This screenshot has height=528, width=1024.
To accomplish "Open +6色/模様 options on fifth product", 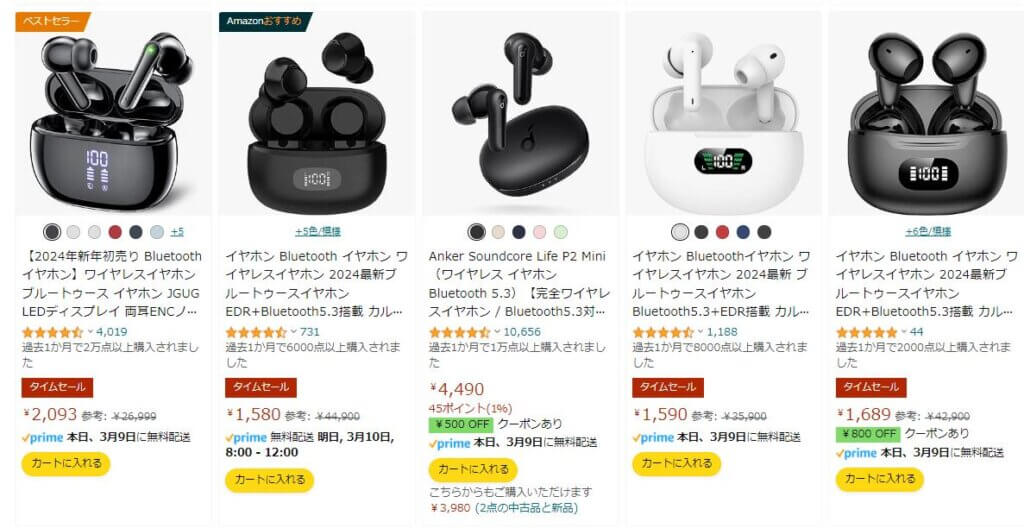I will pos(928,231).
